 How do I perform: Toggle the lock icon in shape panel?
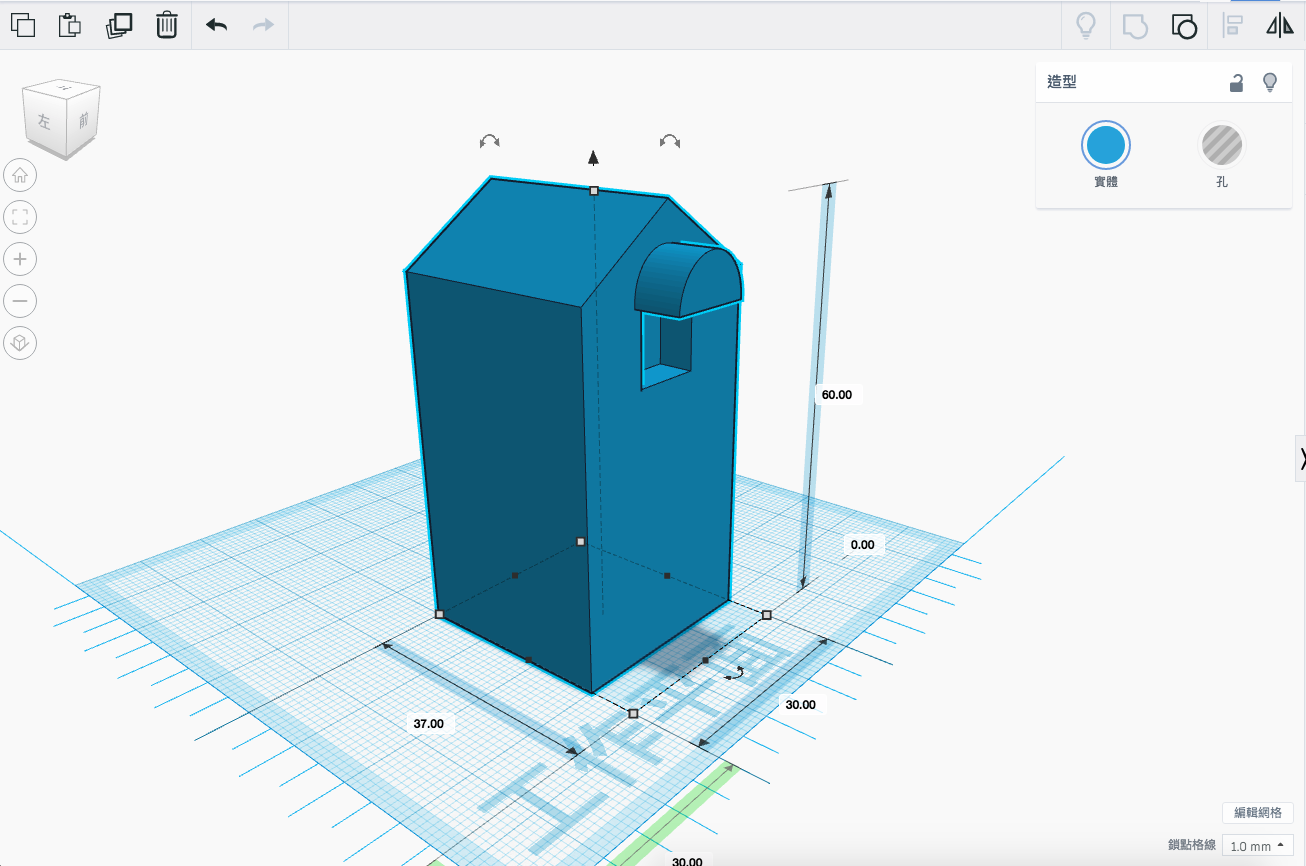click(1237, 83)
